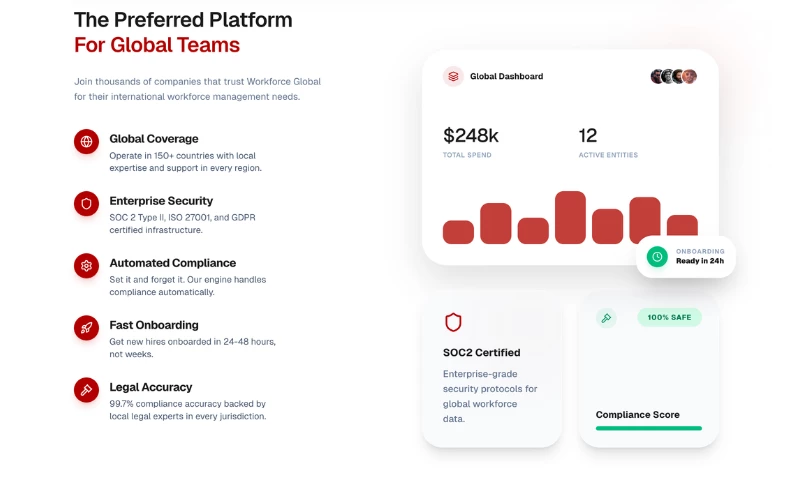Click the tallest bar in the spend chart
The width and height of the screenshot is (800, 480).
coord(570,217)
